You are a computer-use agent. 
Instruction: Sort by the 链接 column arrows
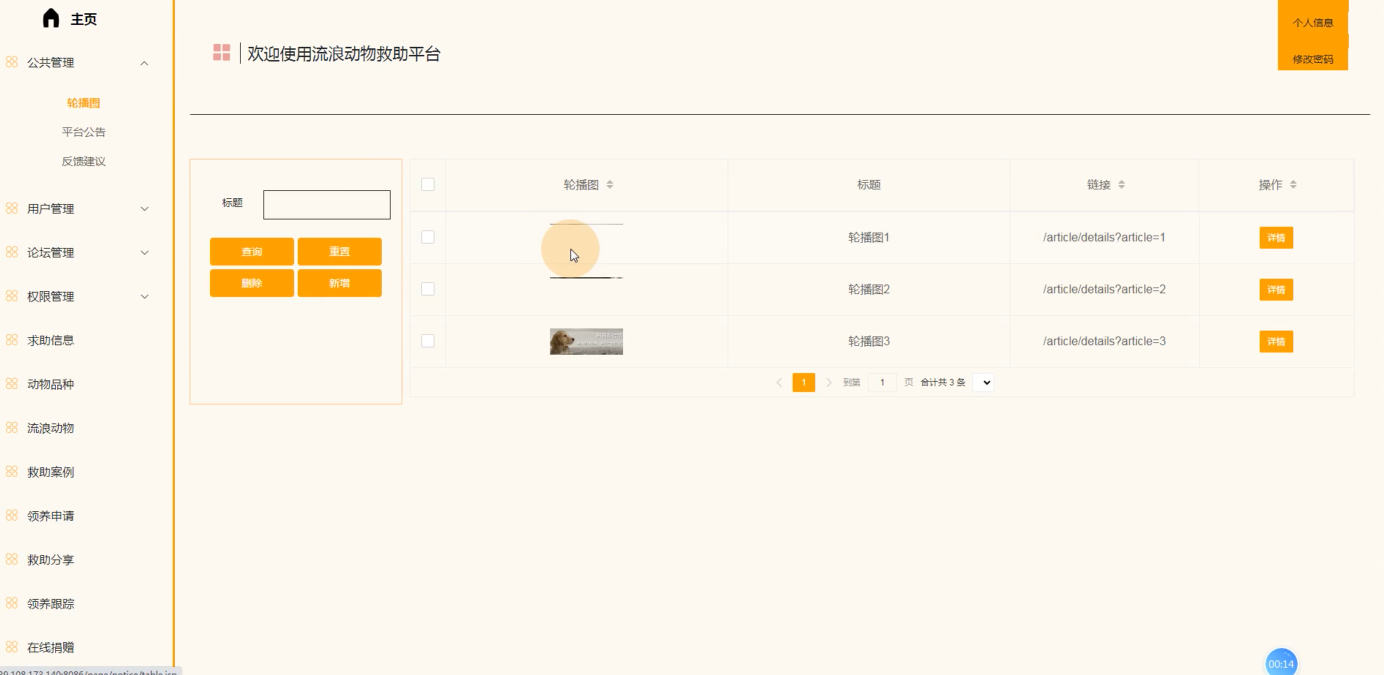coord(1121,185)
